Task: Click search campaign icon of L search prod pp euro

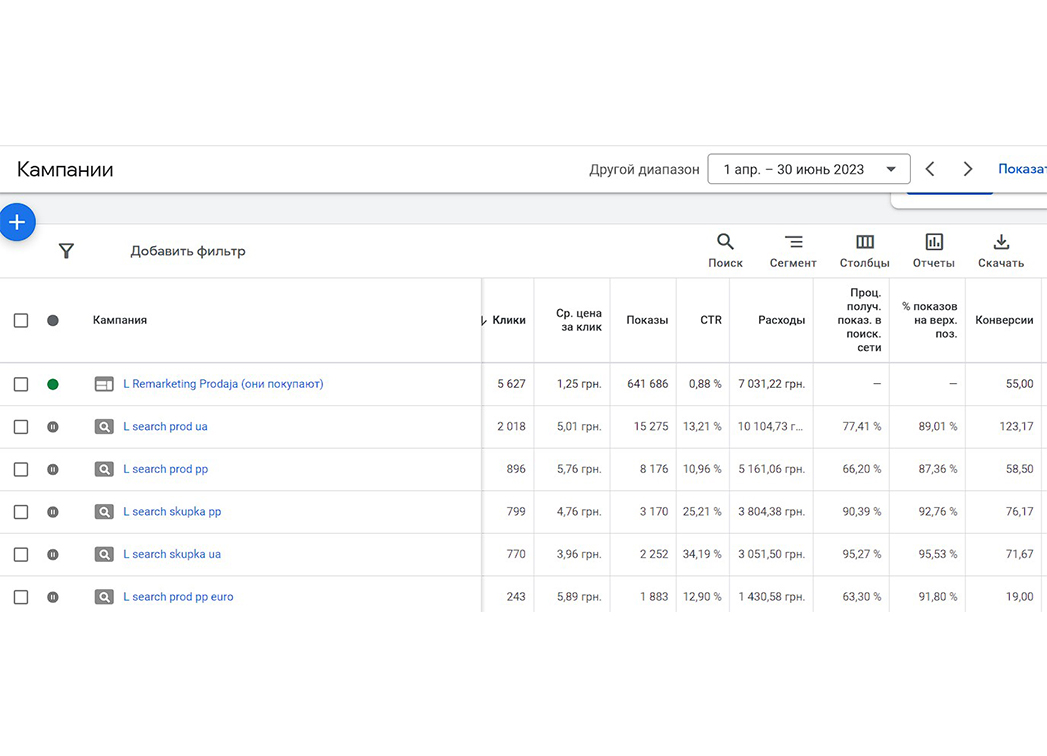Action: pyautogui.click(x=104, y=597)
